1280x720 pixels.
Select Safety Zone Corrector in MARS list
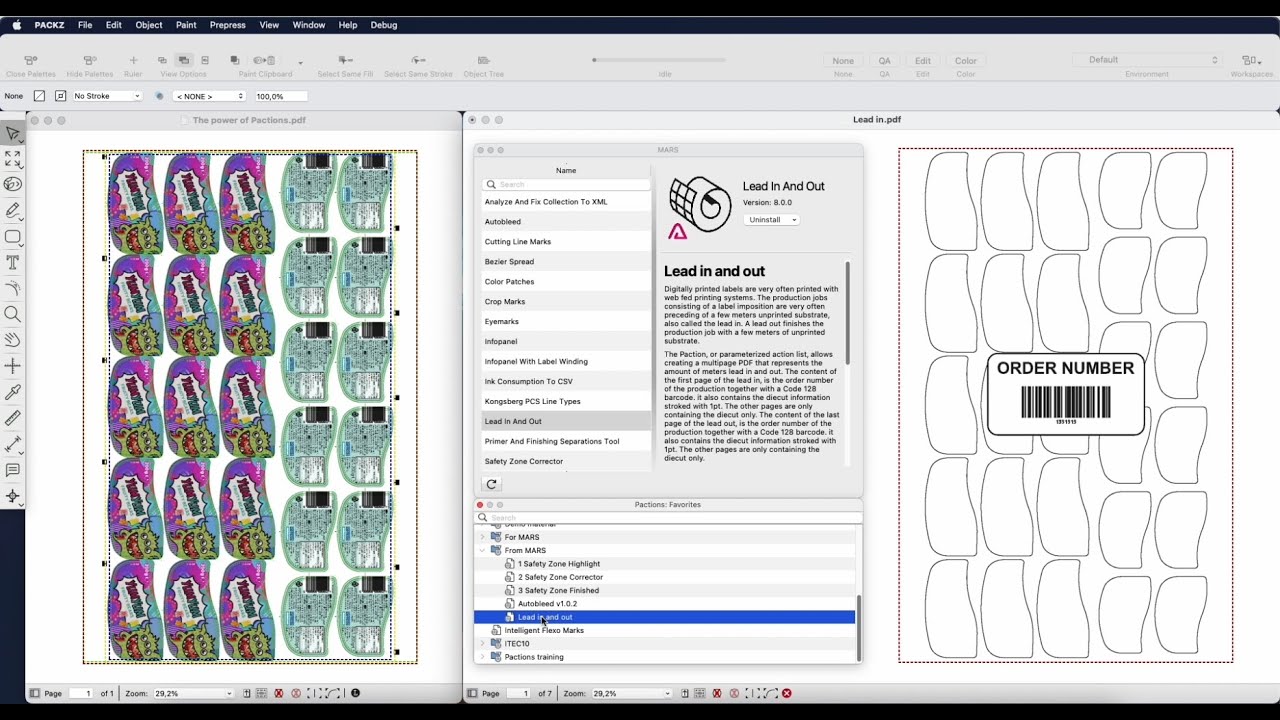pyautogui.click(x=566, y=461)
